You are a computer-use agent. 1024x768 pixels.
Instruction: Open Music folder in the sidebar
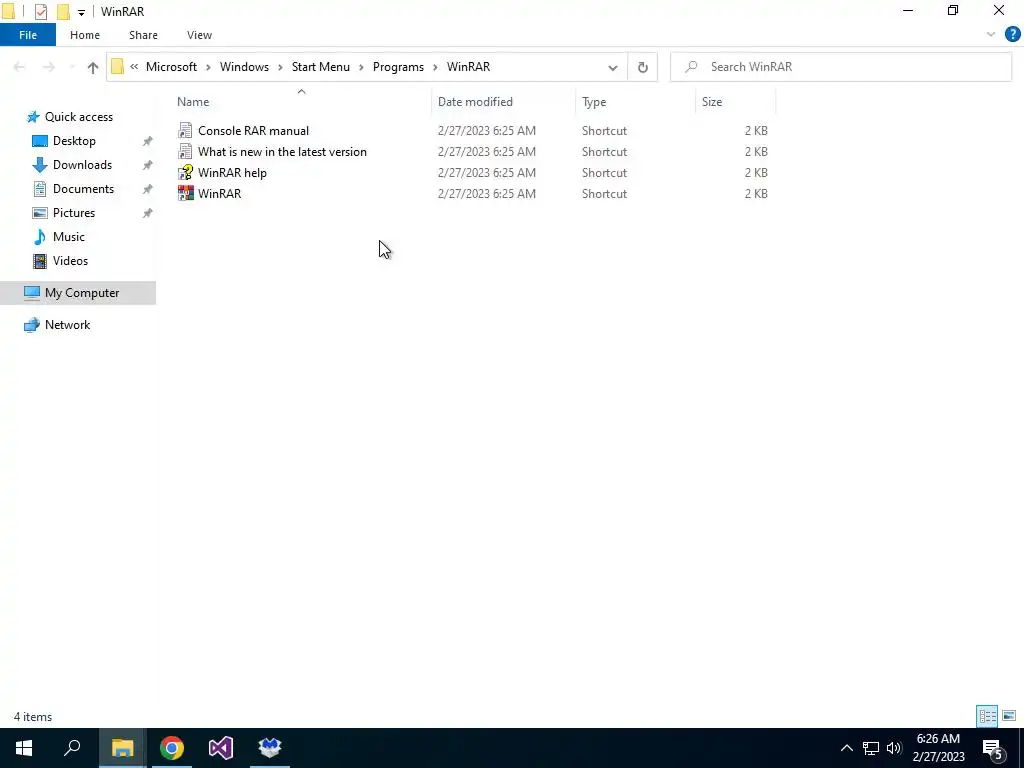pyautogui.click(x=68, y=236)
